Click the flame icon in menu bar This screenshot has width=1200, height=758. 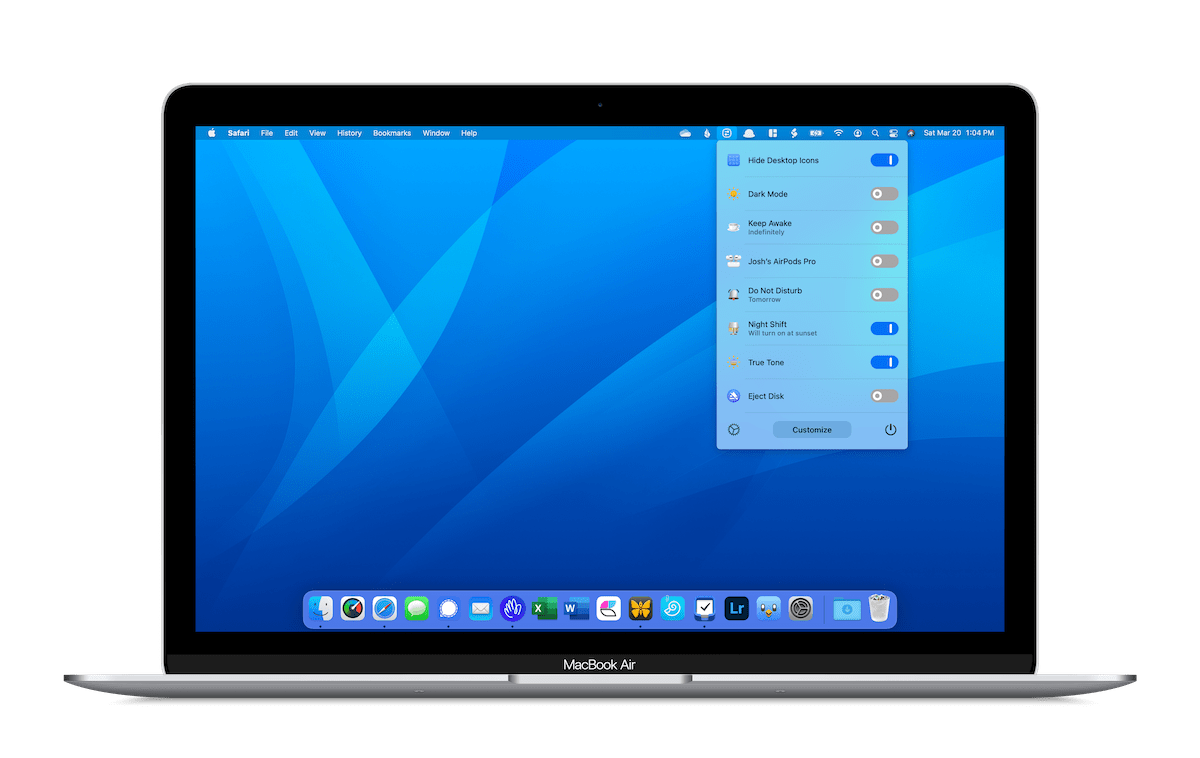pyautogui.click(x=707, y=133)
